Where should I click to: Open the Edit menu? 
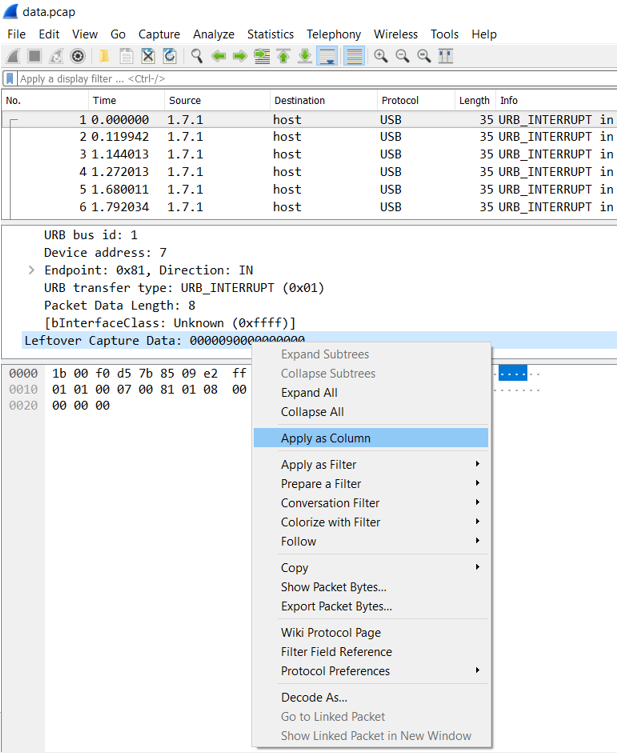click(x=49, y=35)
